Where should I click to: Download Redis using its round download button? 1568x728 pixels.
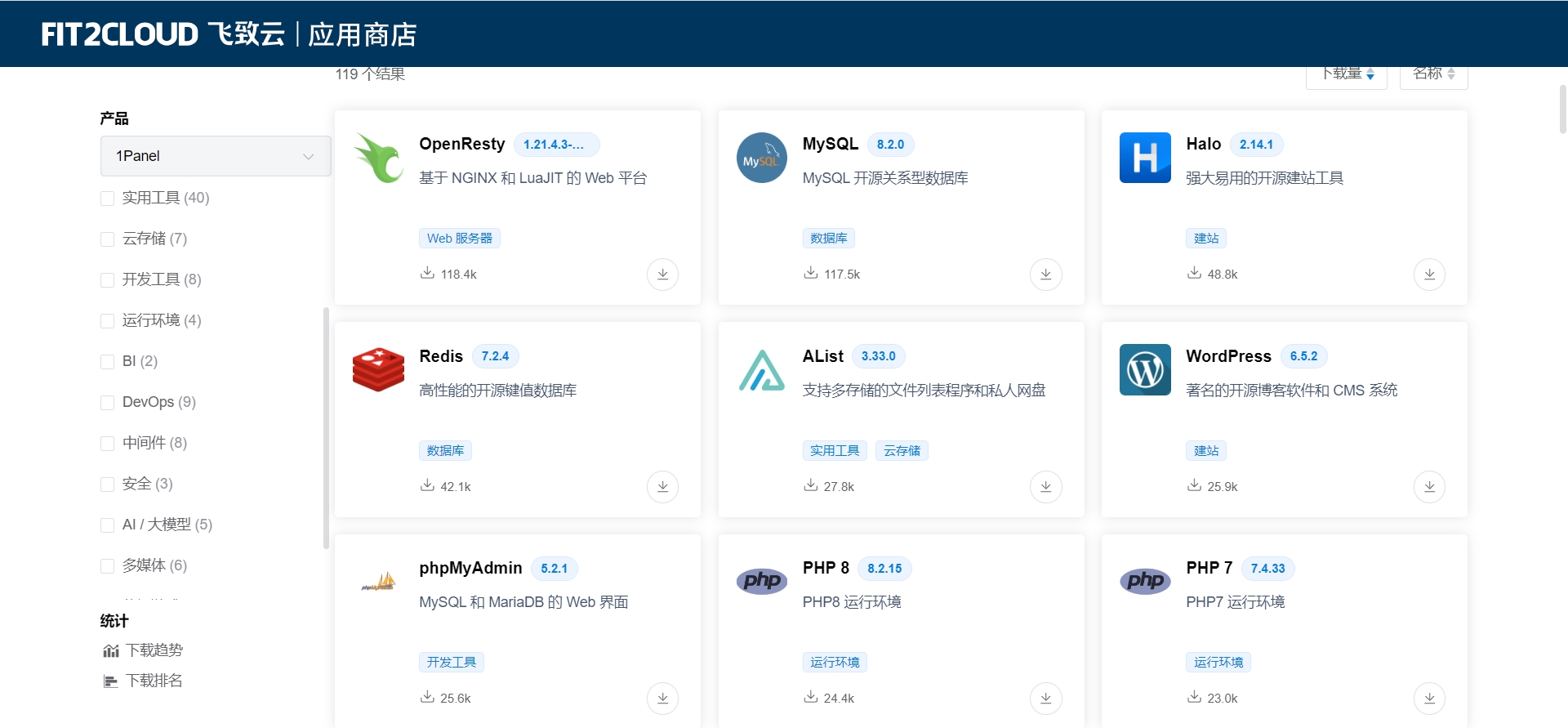pyautogui.click(x=662, y=487)
